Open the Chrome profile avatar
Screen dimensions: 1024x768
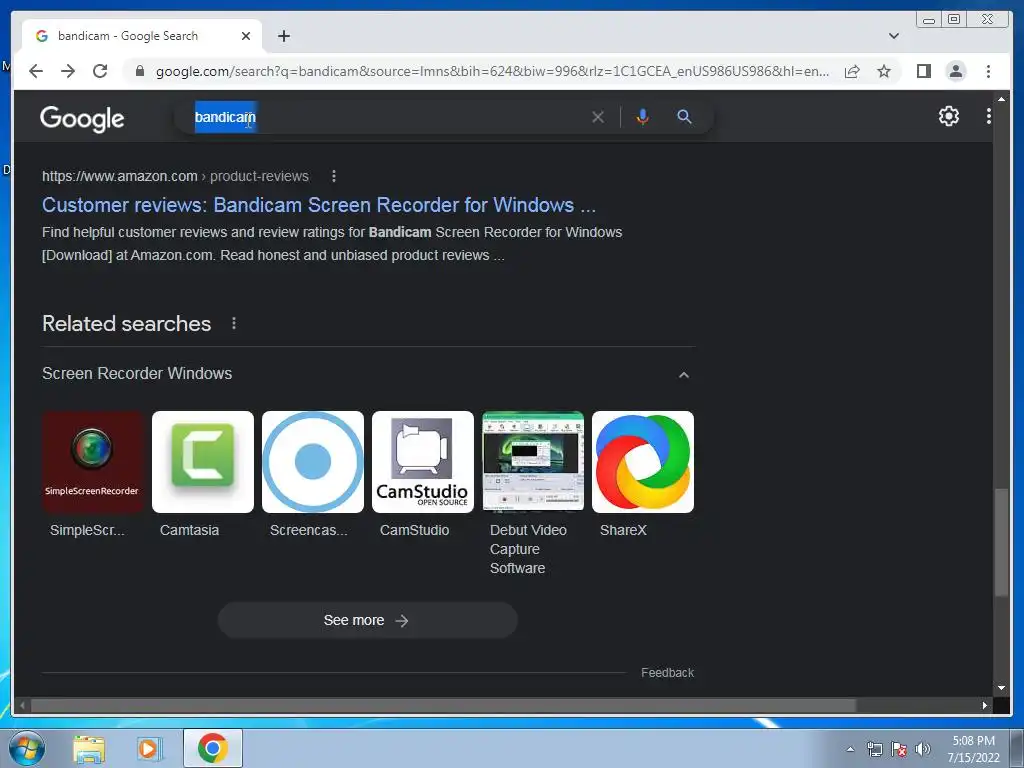955,71
